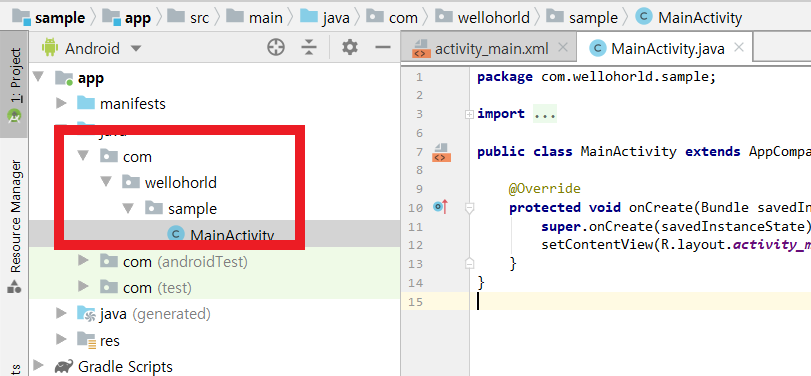The width and height of the screenshot is (811, 376).
Task: Select the res folder icon
Action: 86,340
